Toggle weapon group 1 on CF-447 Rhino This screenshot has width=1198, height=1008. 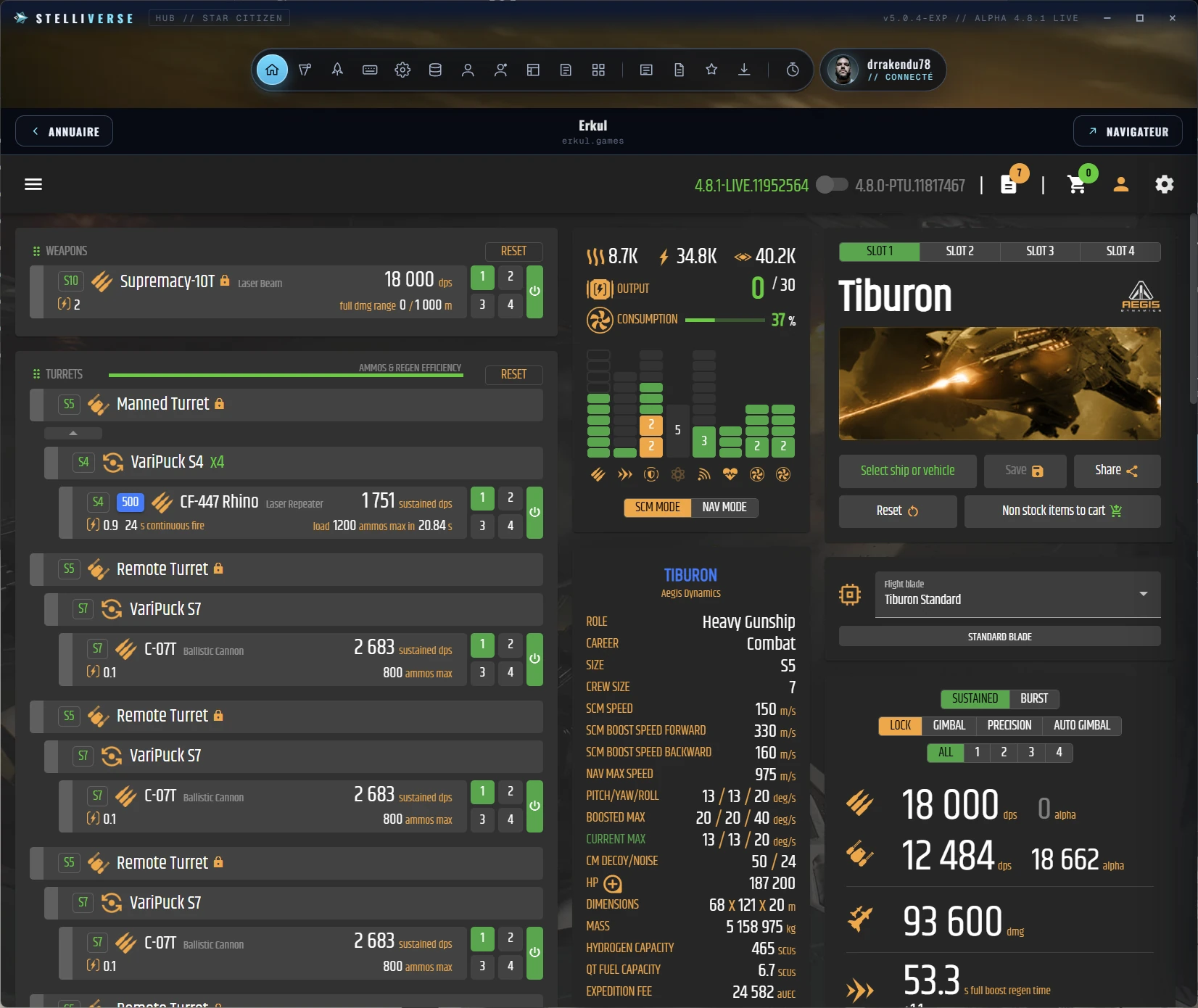482,497
